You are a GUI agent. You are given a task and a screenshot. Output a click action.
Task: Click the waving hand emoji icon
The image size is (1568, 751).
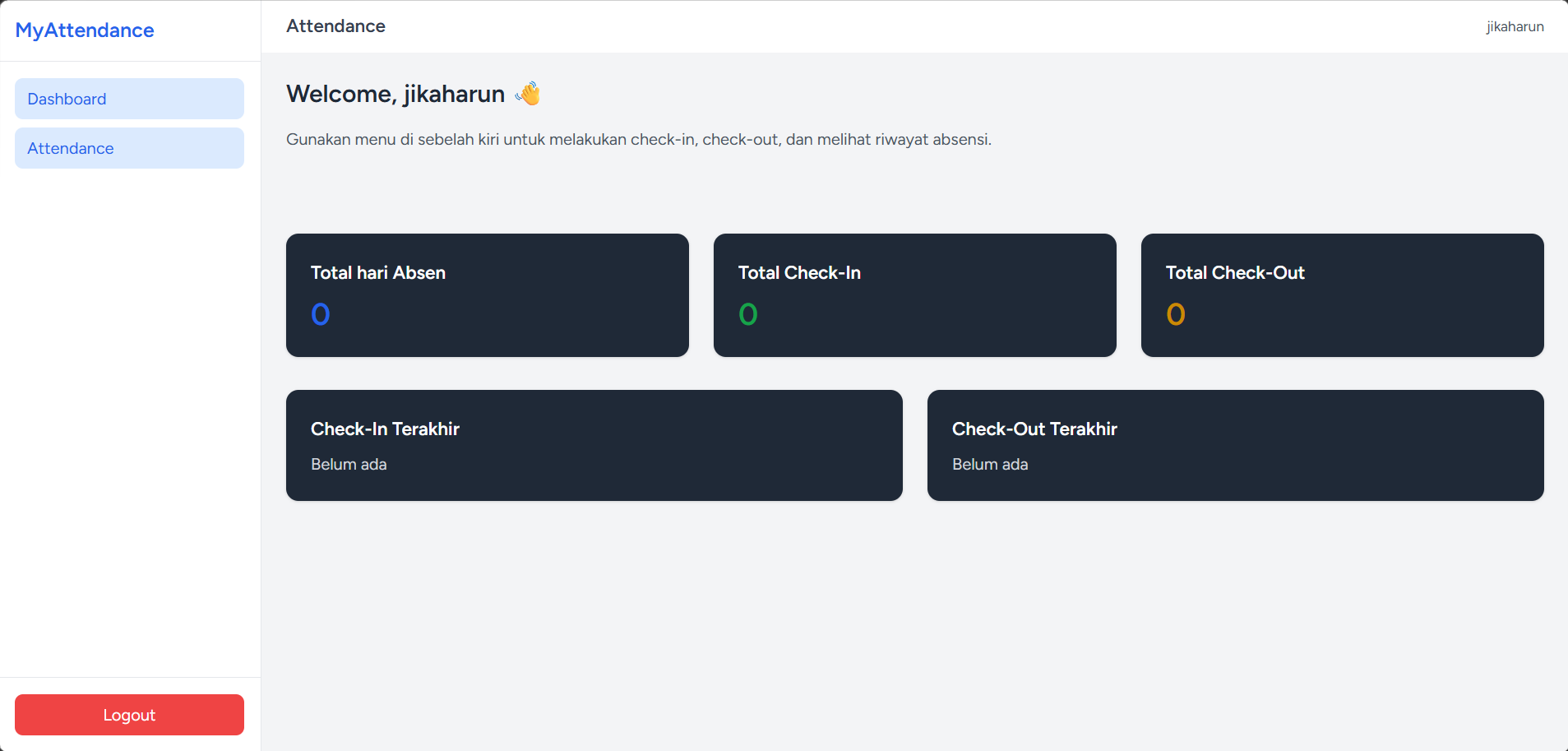tap(528, 94)
